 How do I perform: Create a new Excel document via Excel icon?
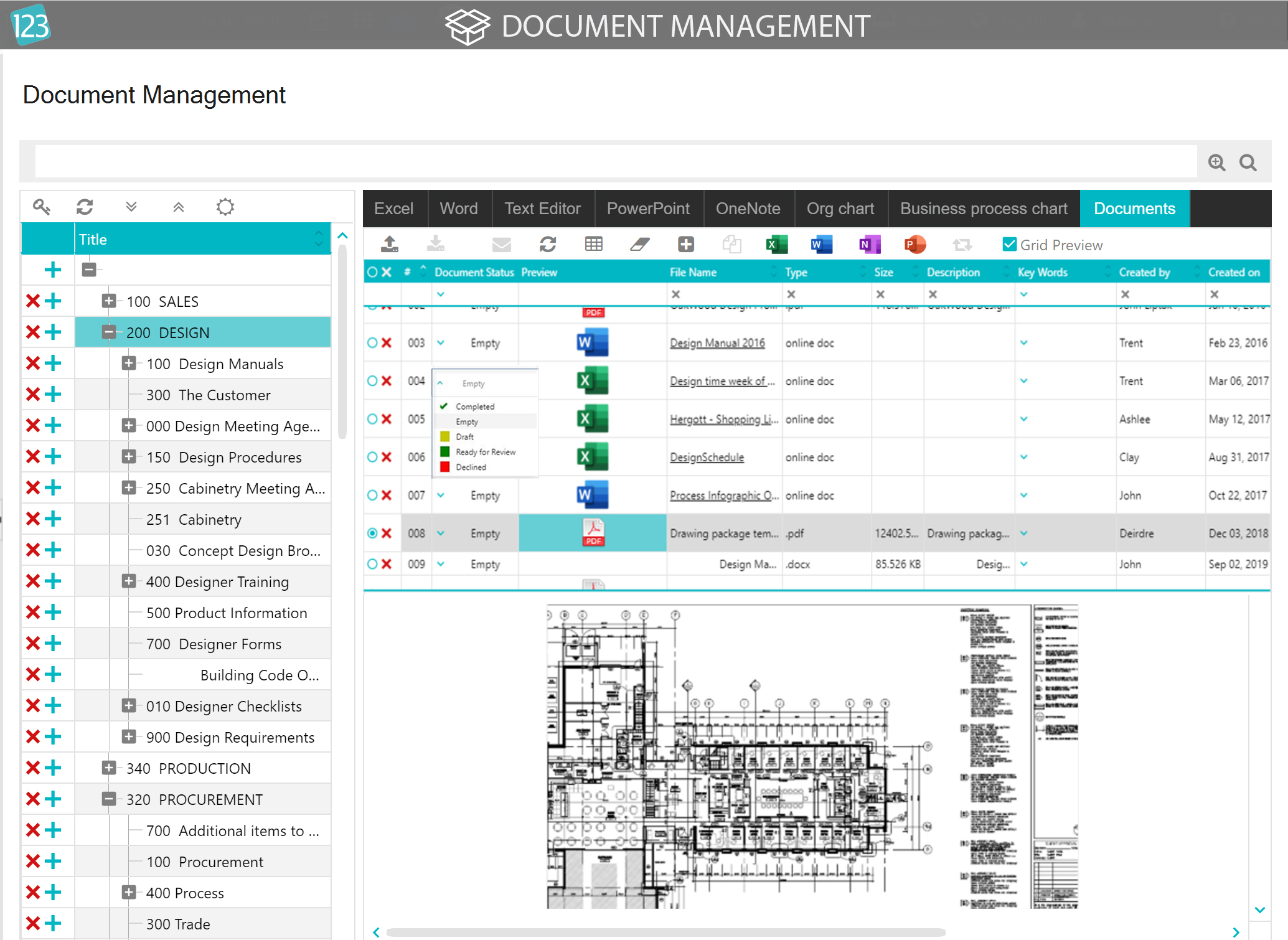click(x=776, y=244)
